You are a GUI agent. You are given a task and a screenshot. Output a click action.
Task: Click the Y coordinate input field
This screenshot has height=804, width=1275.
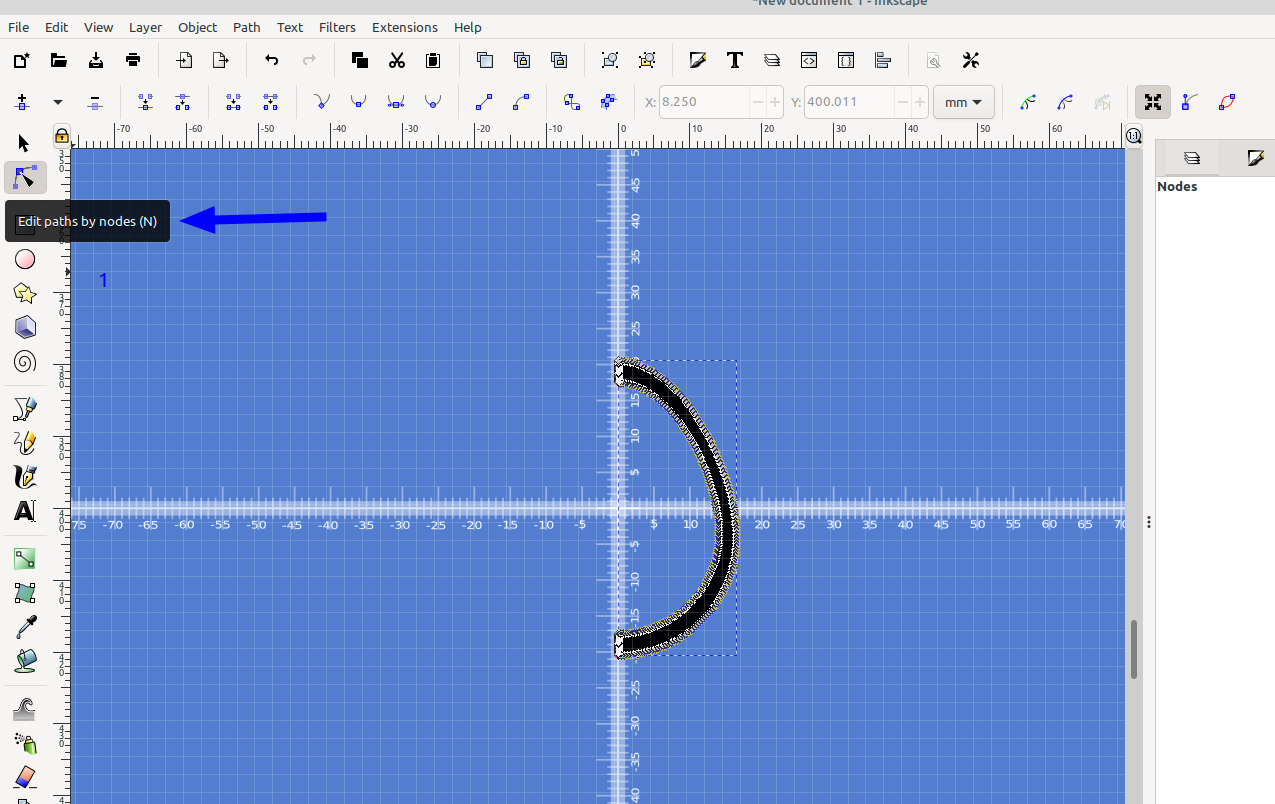pyautogui.click(x=848, y=102)
